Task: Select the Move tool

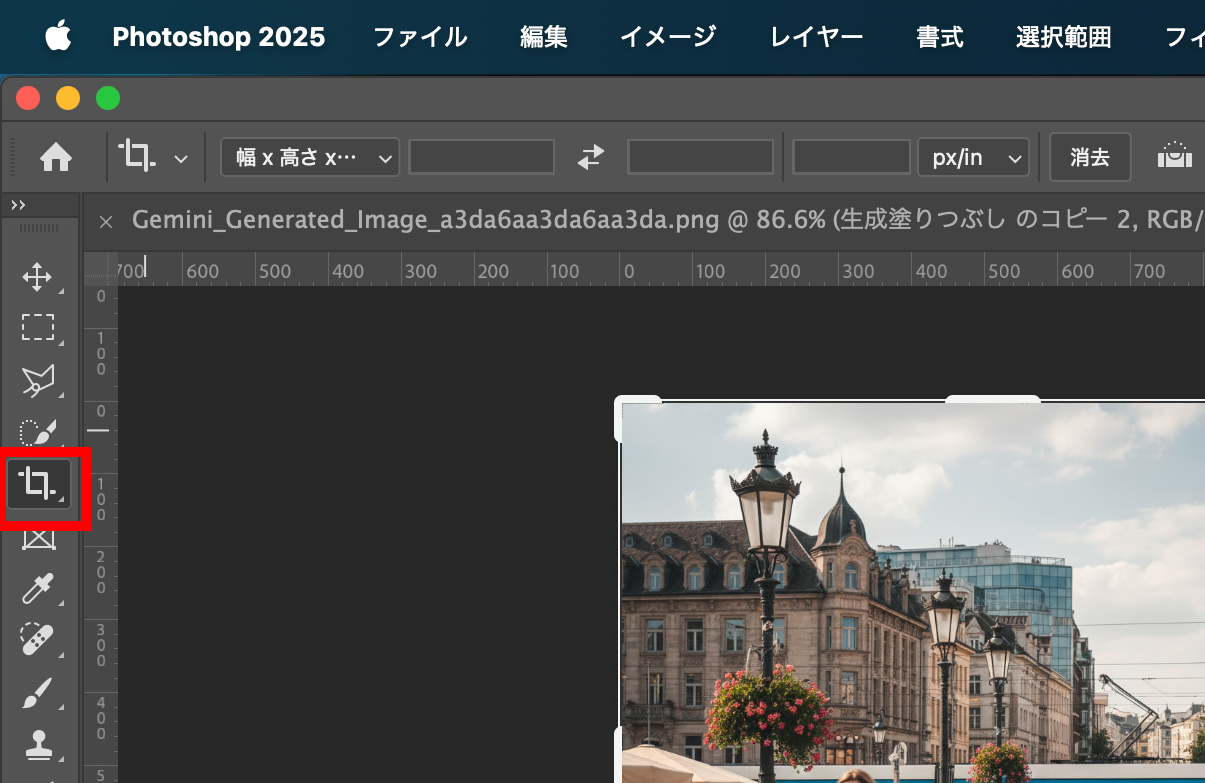Action: [x=38, y=278]
